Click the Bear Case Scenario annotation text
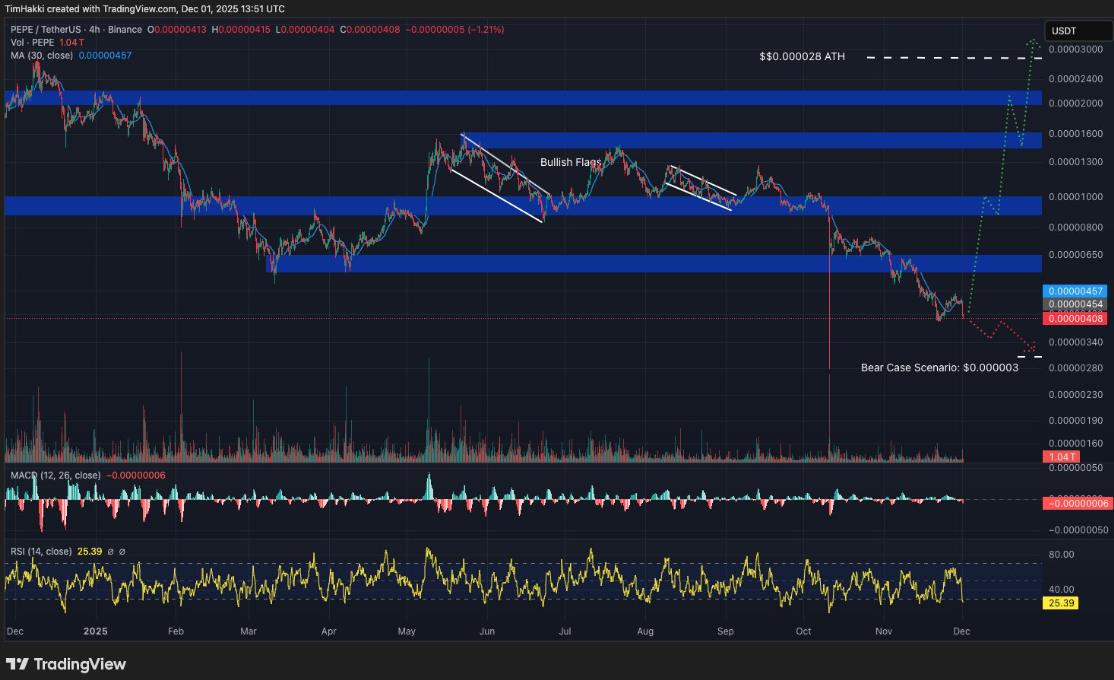The image size is (1114, 680). coord(939,368)
